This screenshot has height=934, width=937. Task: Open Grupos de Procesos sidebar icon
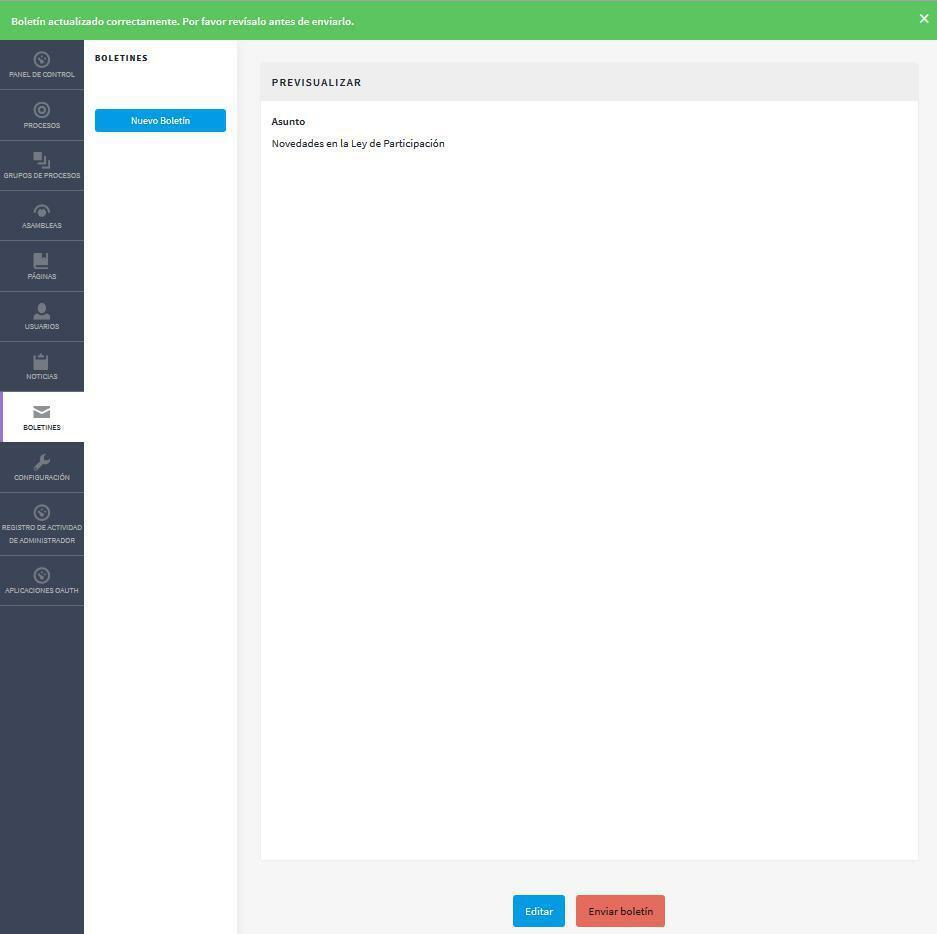[x=42, y=160]
